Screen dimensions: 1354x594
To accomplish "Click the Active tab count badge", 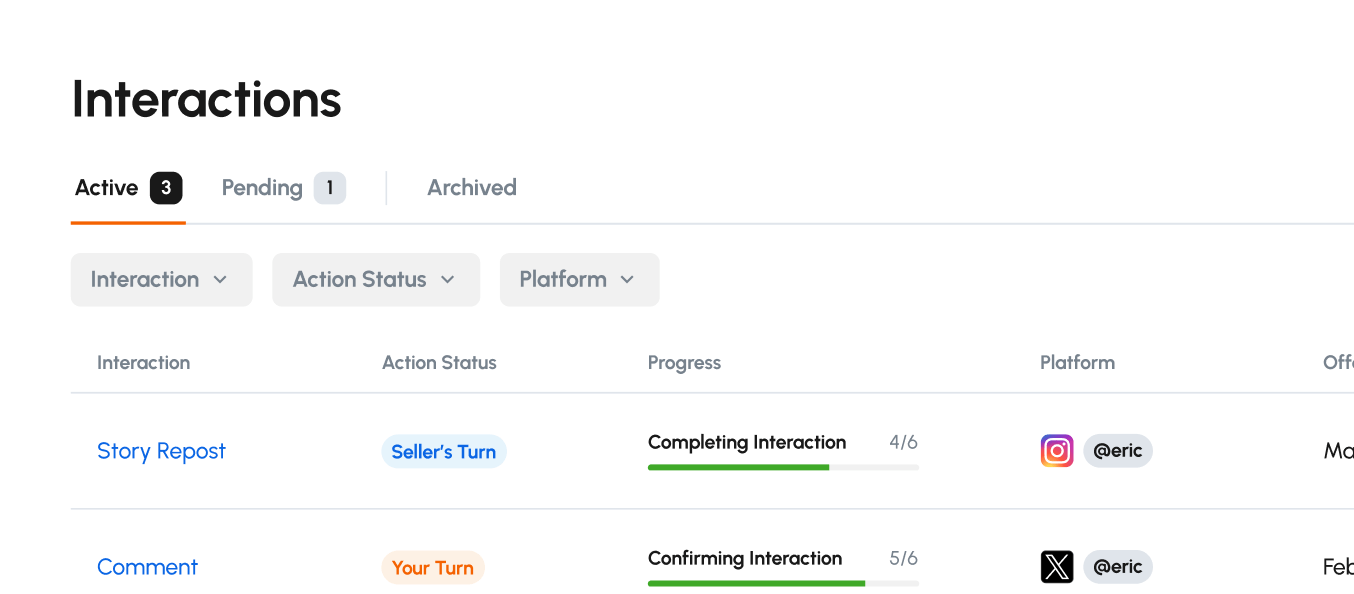I will 166,188.
